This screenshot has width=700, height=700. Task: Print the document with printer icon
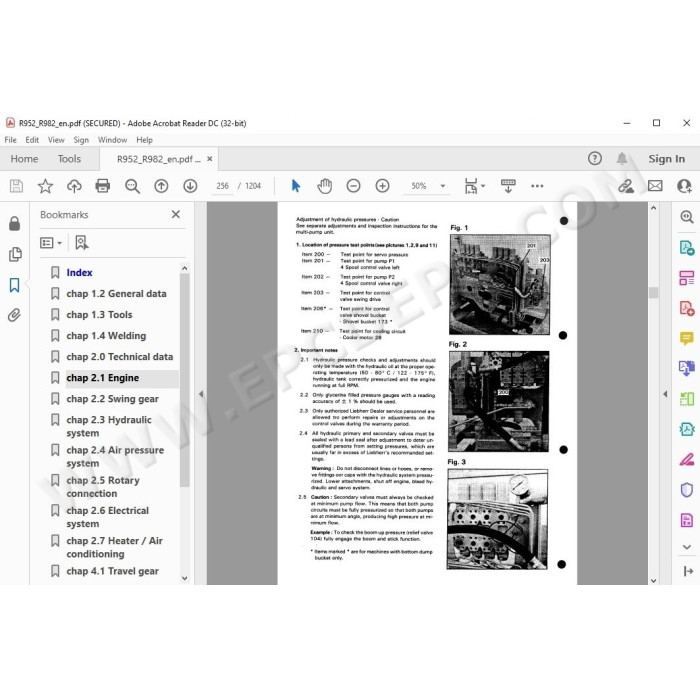tap(103, 186)
